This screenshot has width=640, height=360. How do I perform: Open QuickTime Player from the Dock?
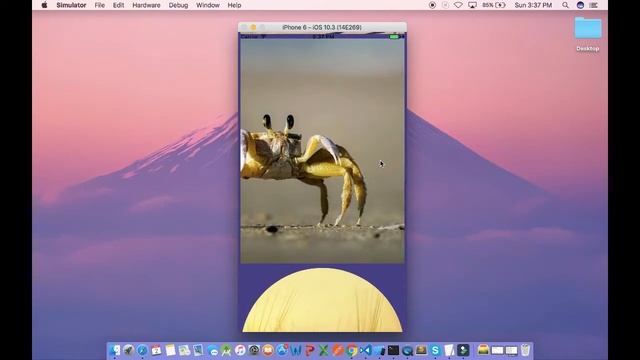tap(407, 350)
